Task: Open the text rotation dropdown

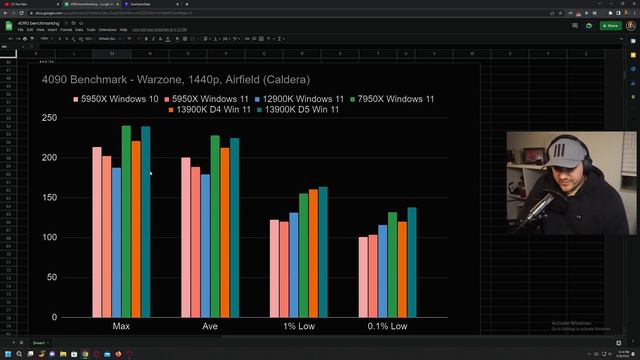Action: pyautogui.click(x=236, y=39)
